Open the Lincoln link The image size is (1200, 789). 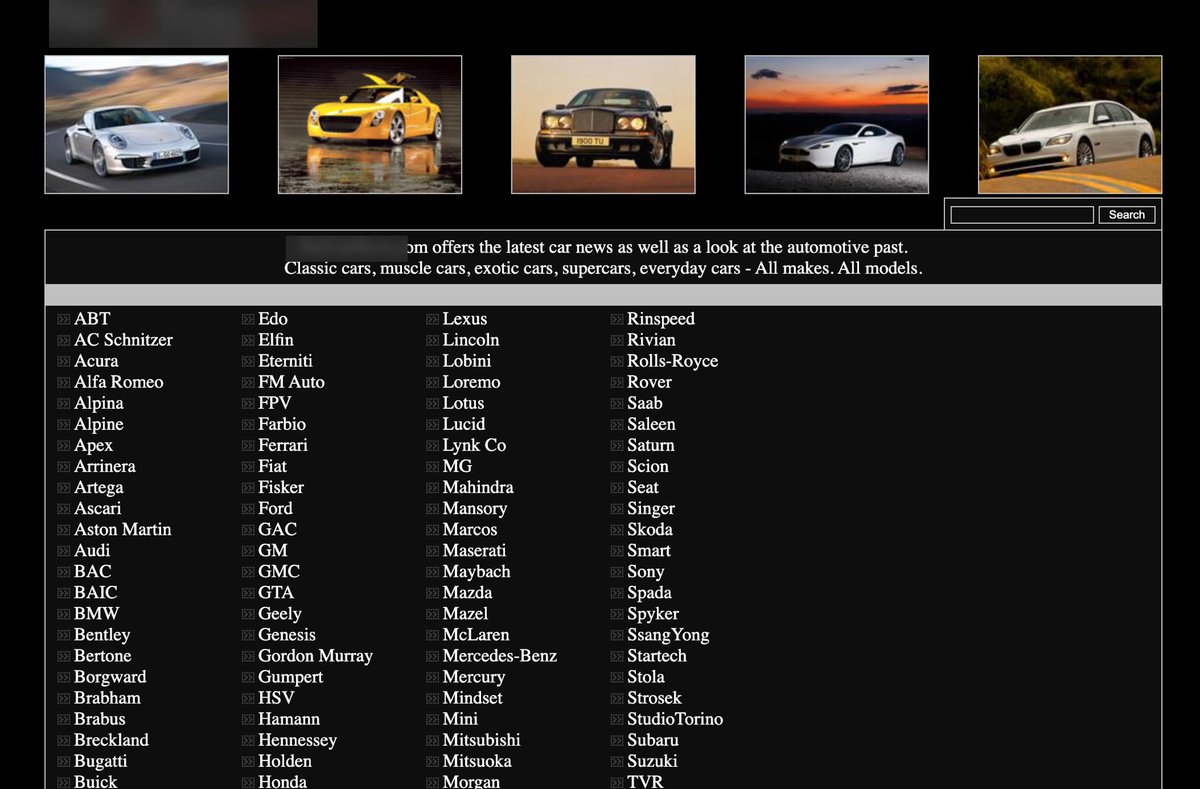click(x=471, y=340)
